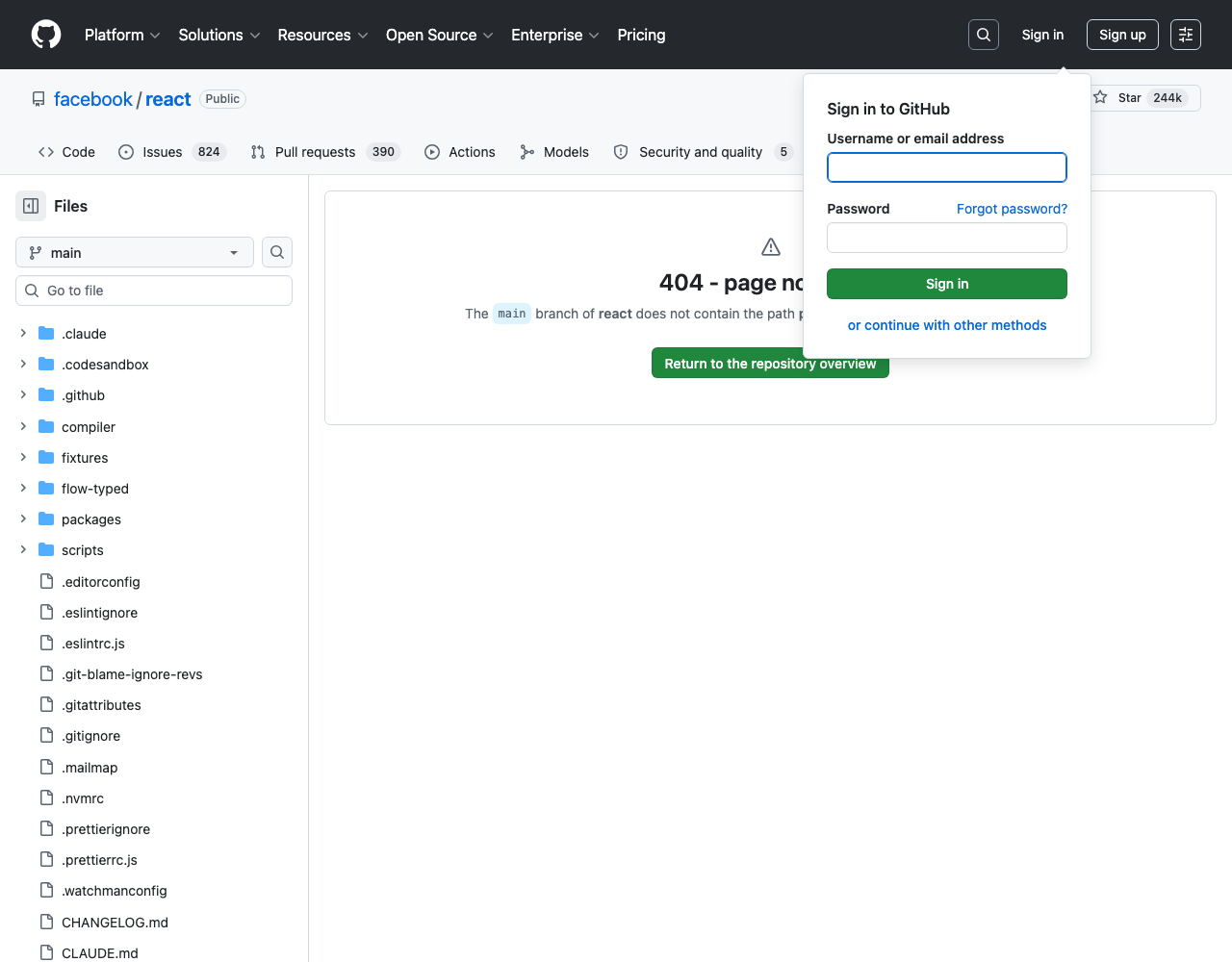This screenshot has height=962, width=1232.
Task: Click the star icon for the repository
Action: click(x=1101, y=97)
